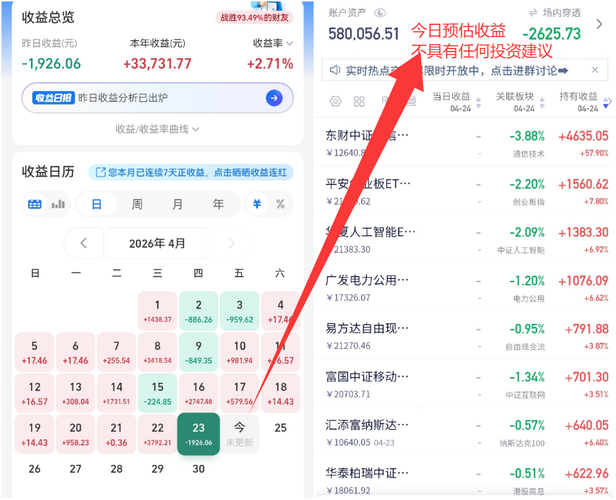
Task: Click the -3.88% 通信技术 sector value
Action: (527, 137)
